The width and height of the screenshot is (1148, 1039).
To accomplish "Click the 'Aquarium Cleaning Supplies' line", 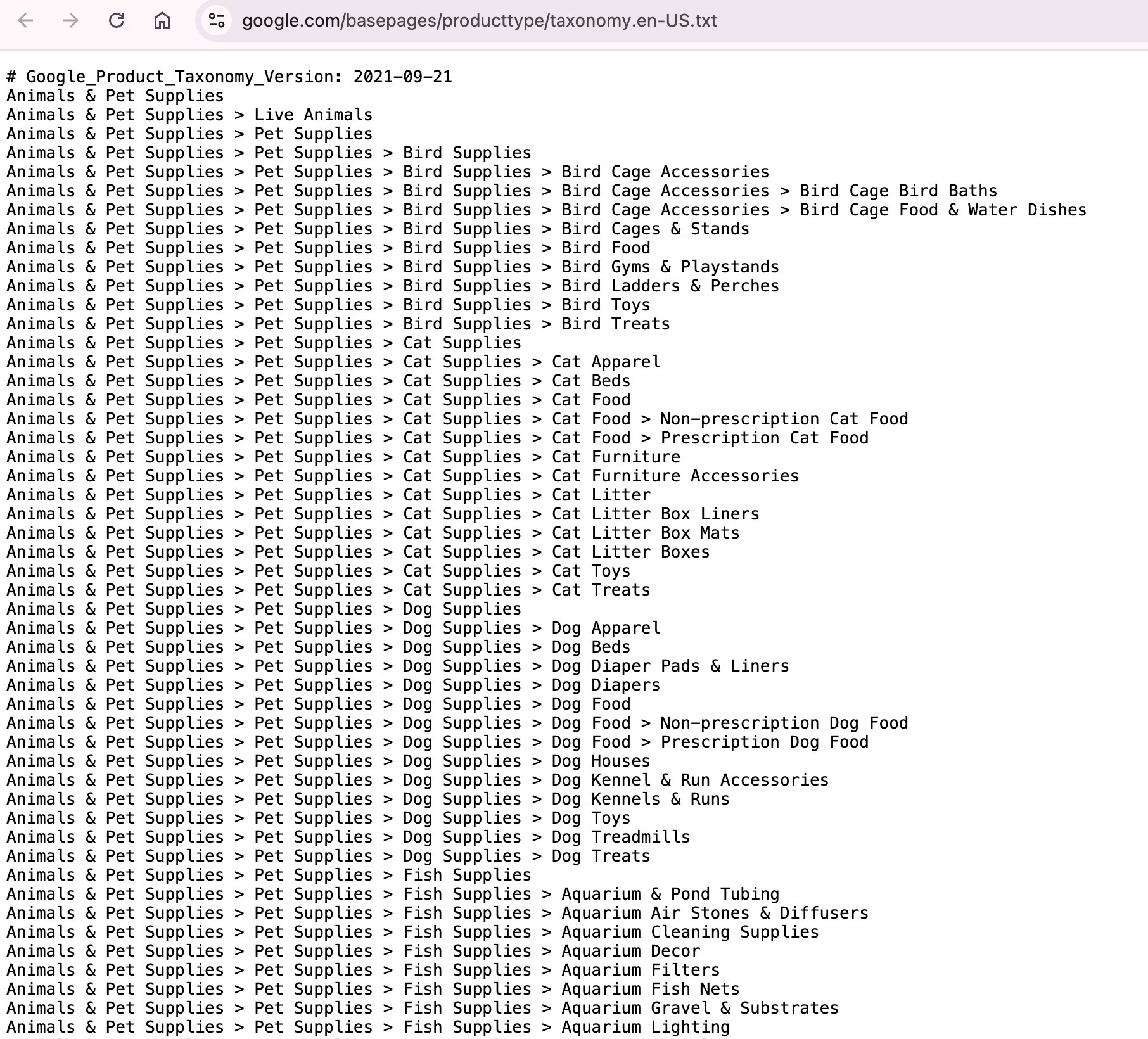I will tap(413, 932).
